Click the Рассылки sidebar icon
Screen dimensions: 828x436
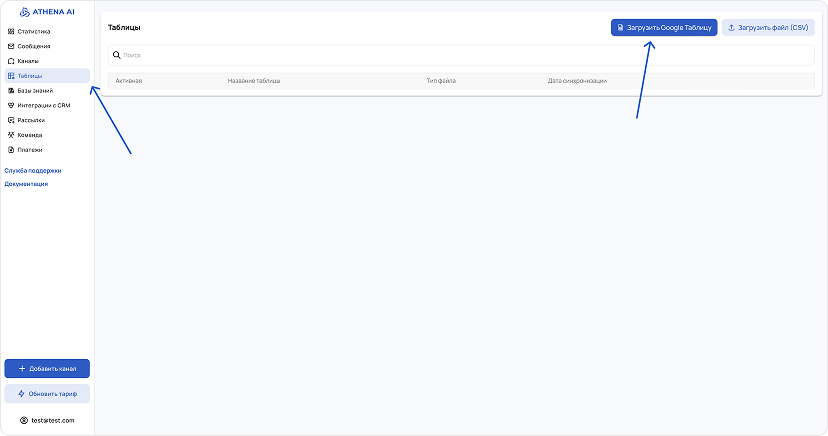pyautogui.click(x=11, y=120)
